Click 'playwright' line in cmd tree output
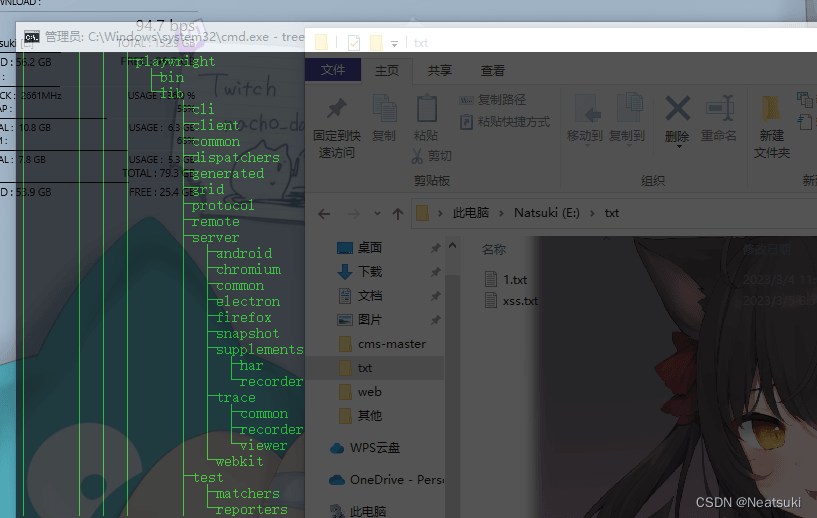The image size is (817, 518). (x=175, y=62)
